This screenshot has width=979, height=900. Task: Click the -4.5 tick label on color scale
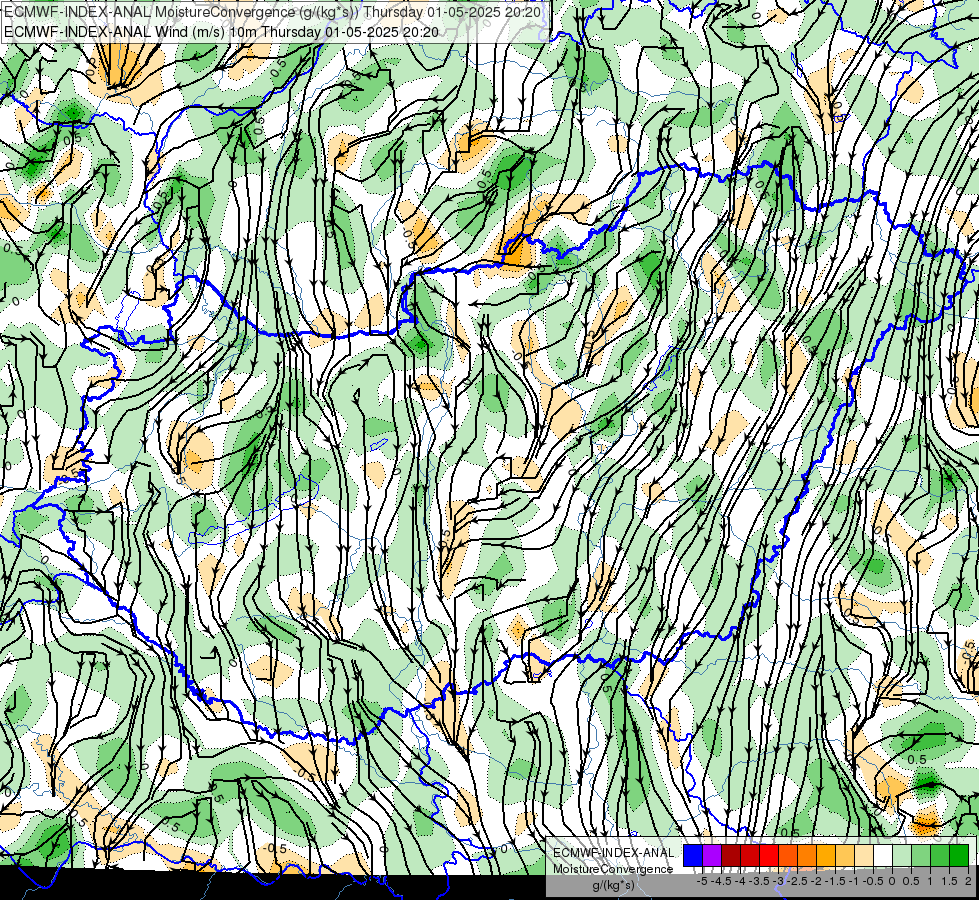[x=721, y=881]
